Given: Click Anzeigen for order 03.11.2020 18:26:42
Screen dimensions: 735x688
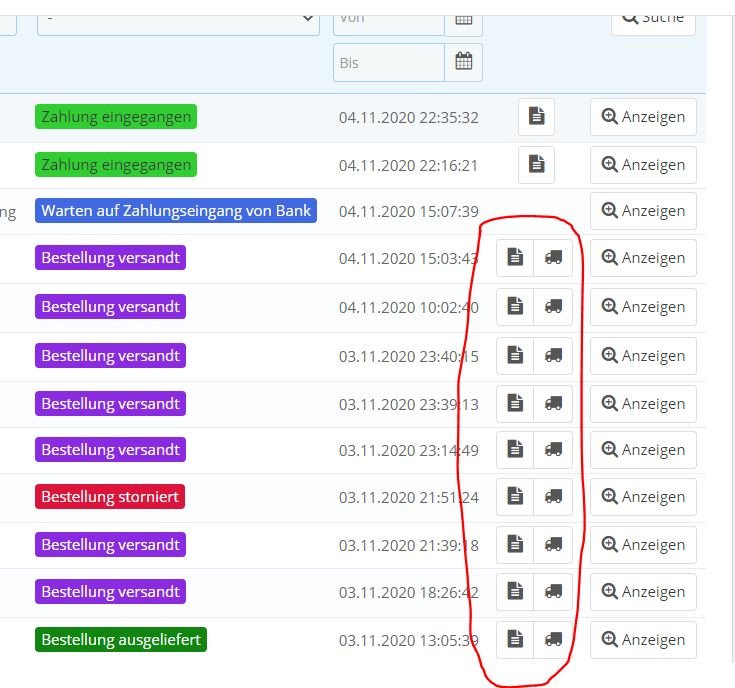Looking at the screenshot, I should click(643, 592).
